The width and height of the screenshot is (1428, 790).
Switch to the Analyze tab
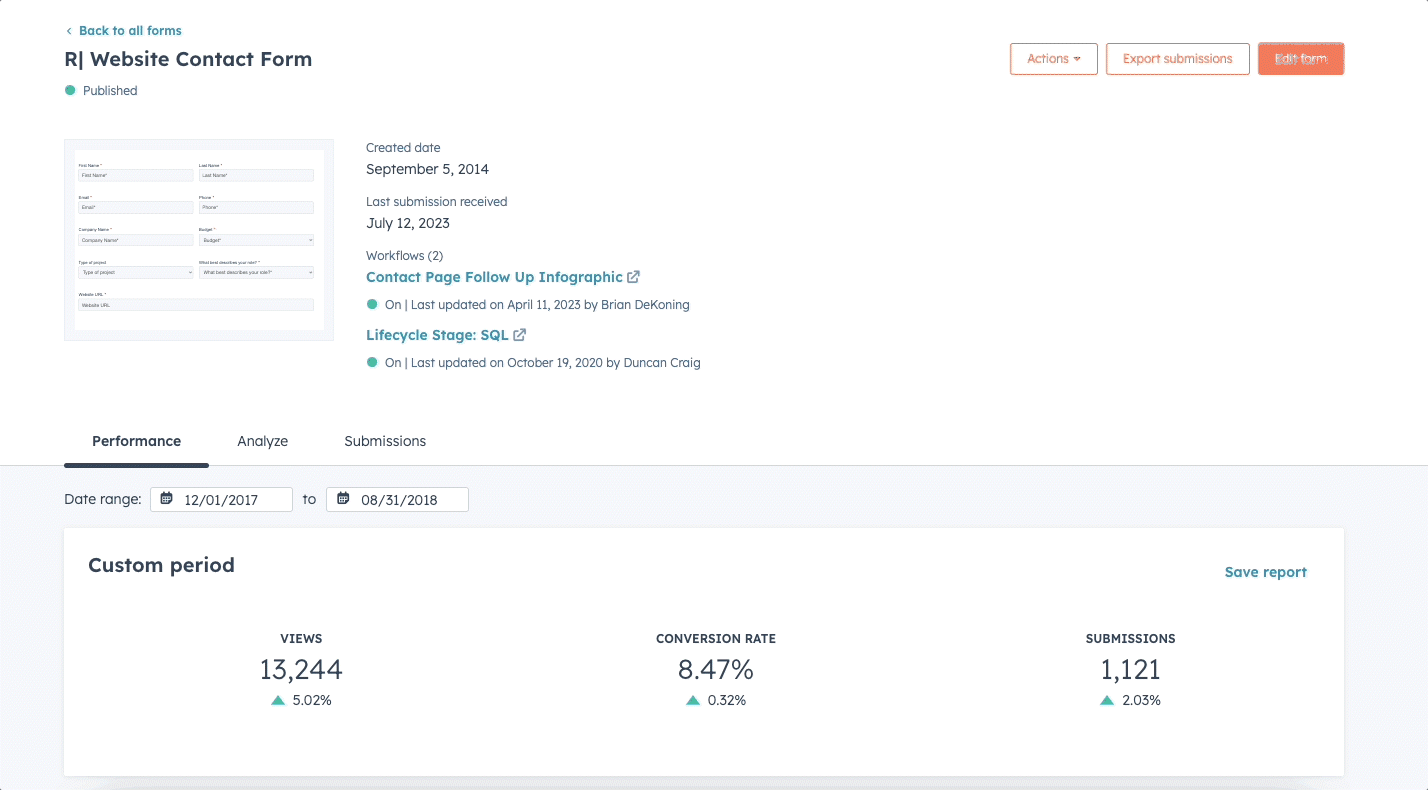click(262, 441)
